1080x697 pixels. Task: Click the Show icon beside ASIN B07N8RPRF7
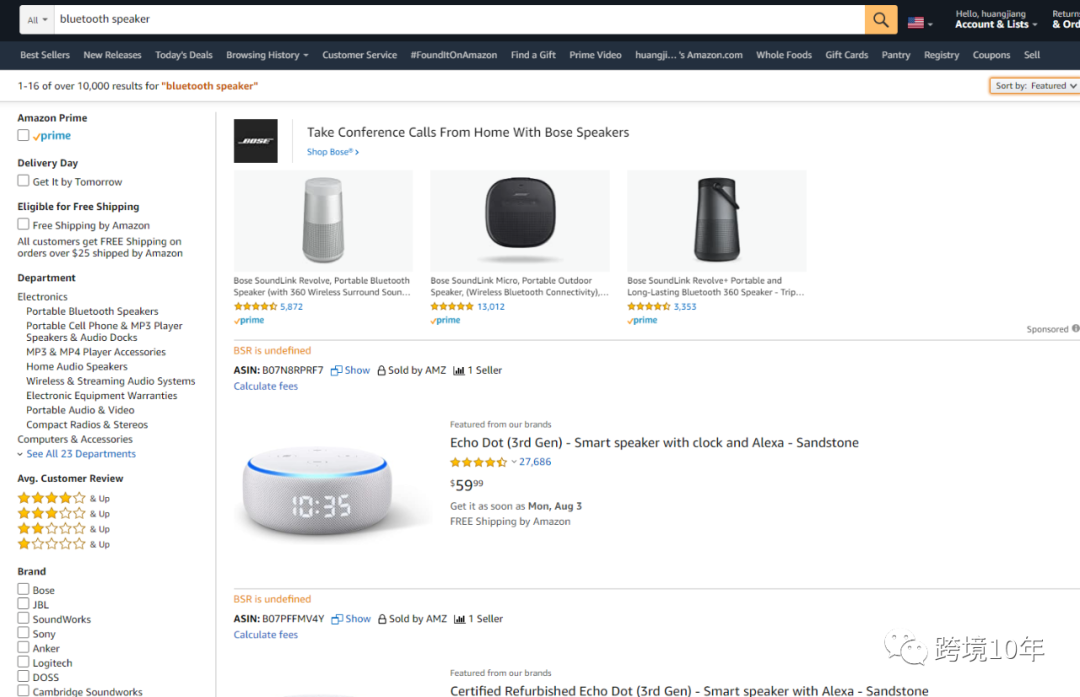pyautogui.click(x=337, y=371)
